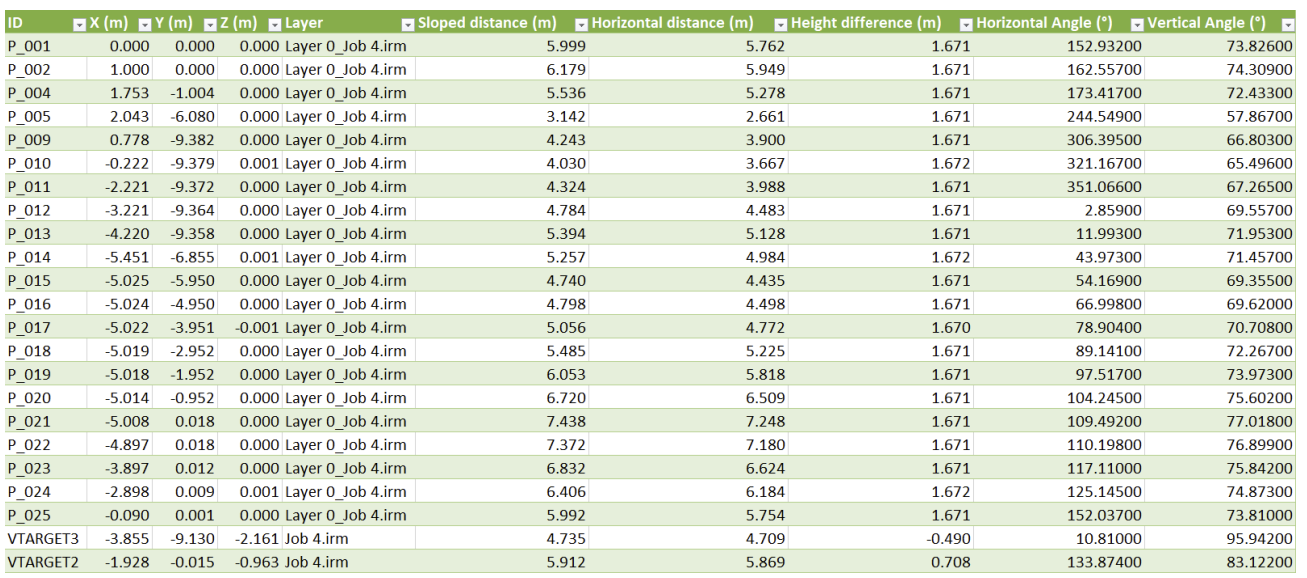This screenshot has width=1307, height=578.
Task: Open the X (m) column filter dropdown
Action: 144,23
